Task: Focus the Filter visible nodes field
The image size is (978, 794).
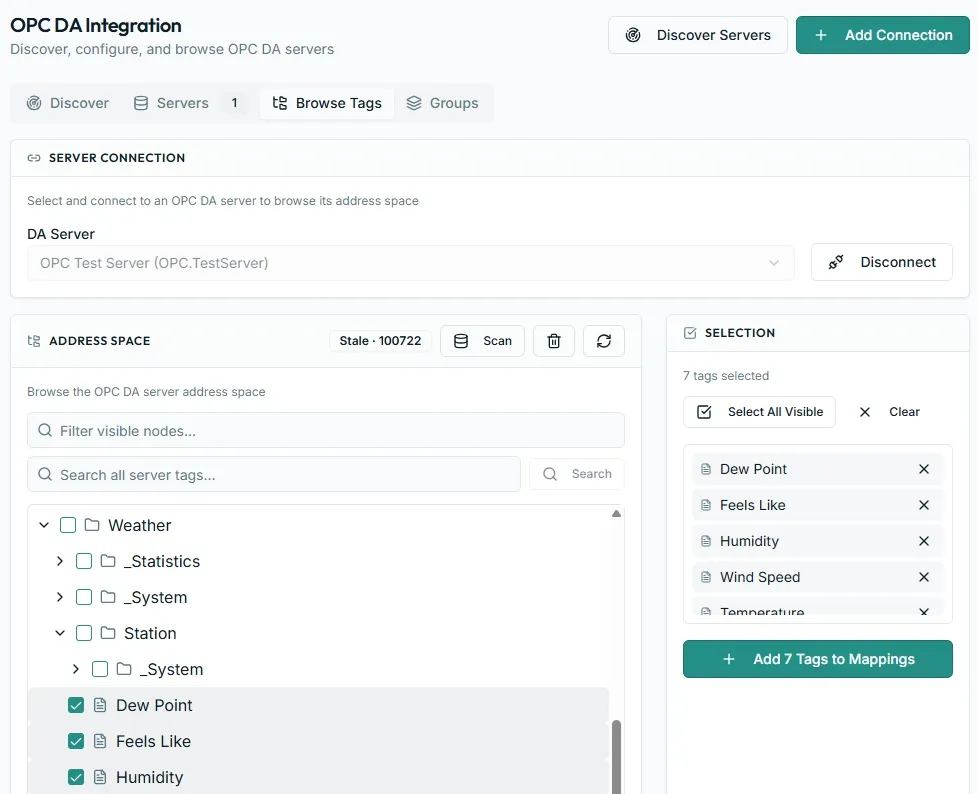Action: coord(326,430)
